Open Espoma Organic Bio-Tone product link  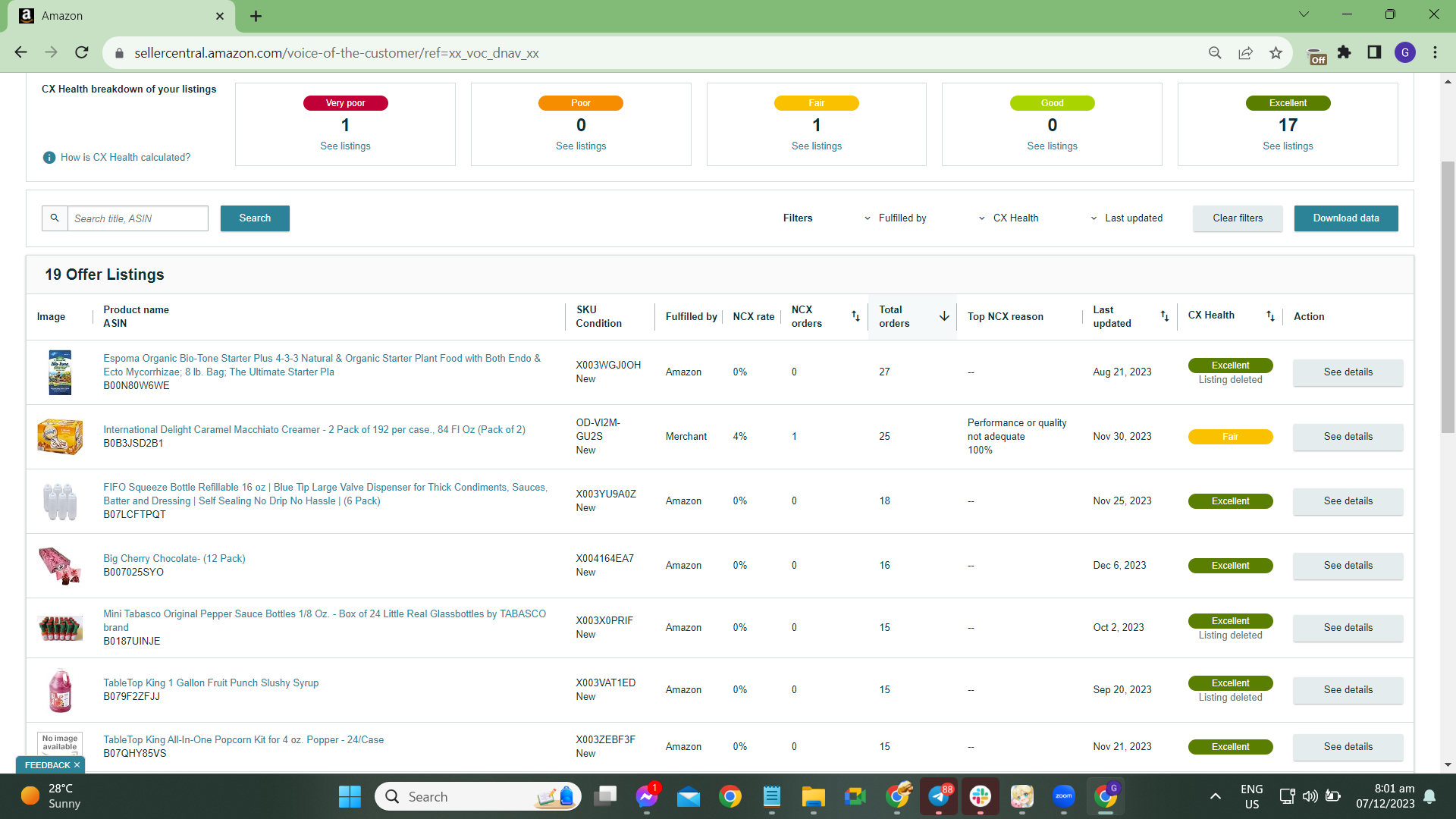(322, 366)
